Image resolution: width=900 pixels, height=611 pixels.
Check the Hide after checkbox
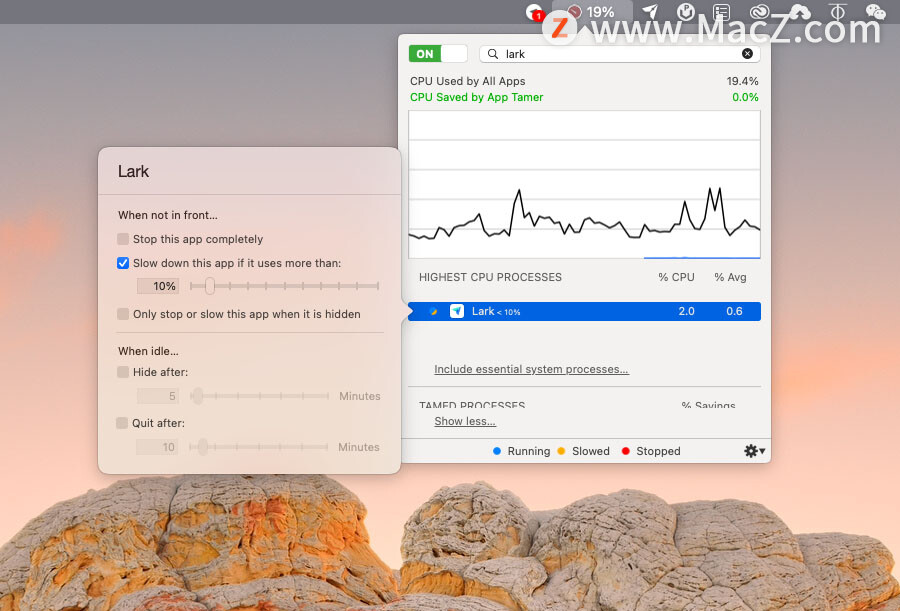tap(123, 372)
